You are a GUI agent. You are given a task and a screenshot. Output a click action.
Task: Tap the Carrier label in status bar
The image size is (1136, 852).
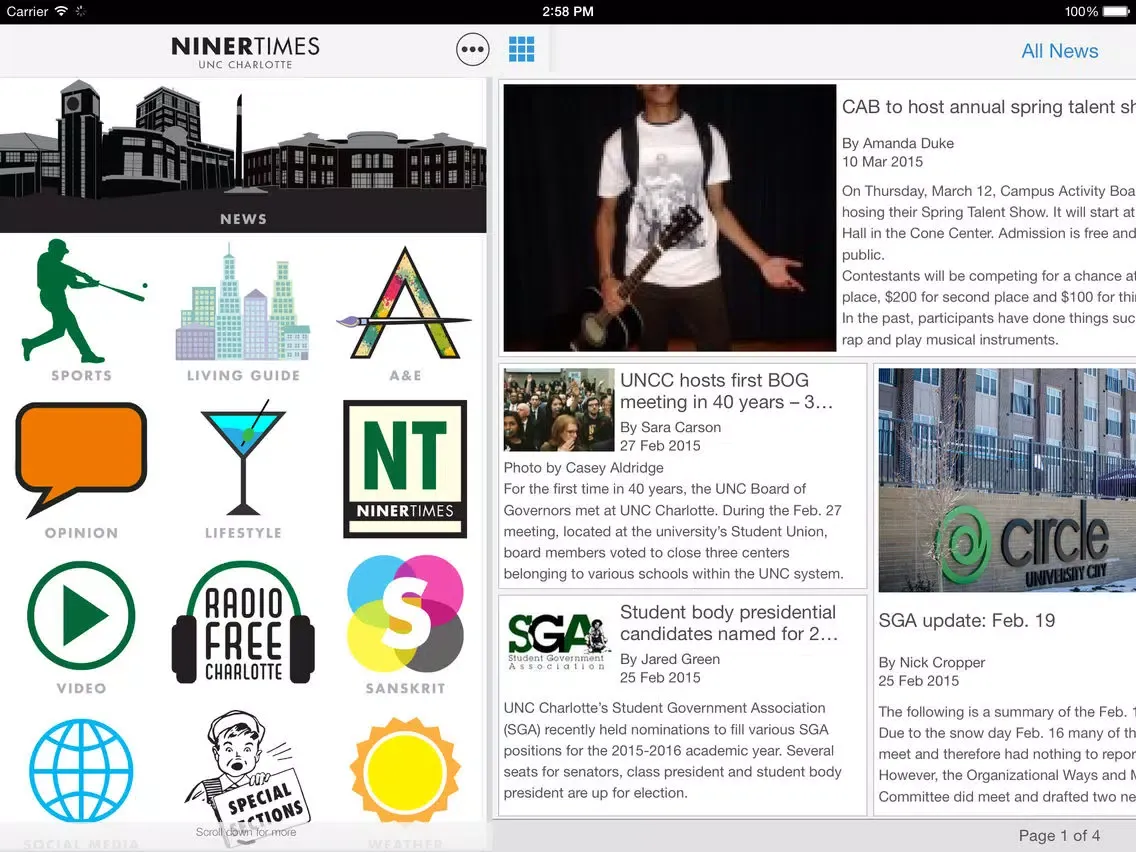27,12
